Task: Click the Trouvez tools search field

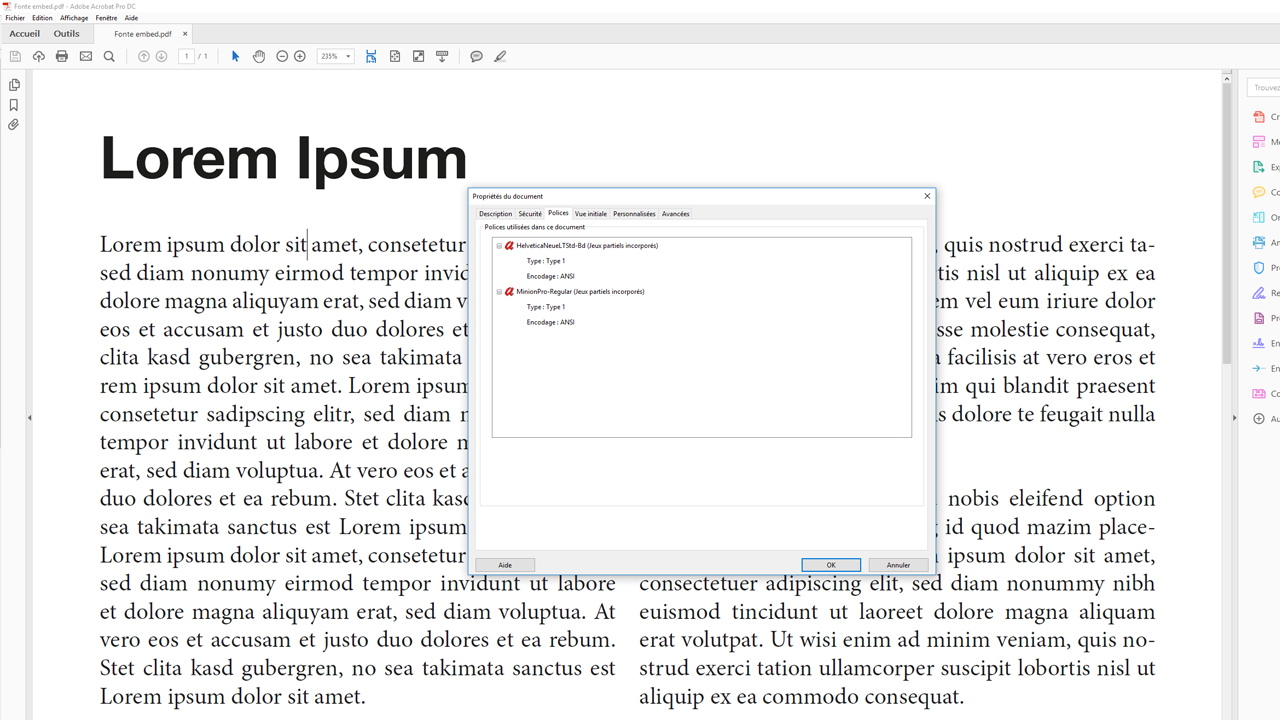Action: point(1264,88)
